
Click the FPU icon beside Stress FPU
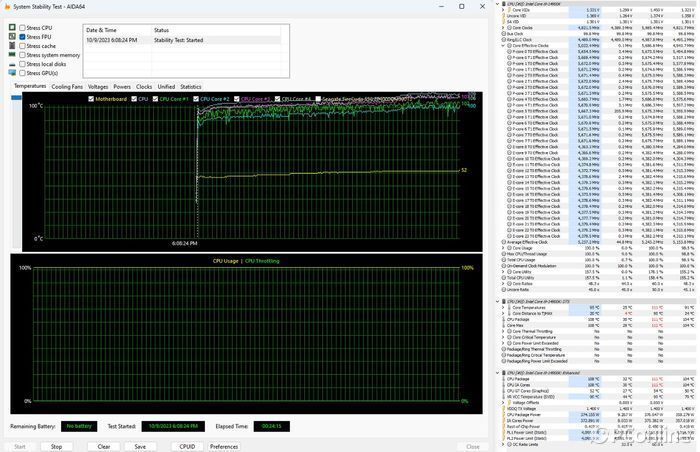click(12, 36)
